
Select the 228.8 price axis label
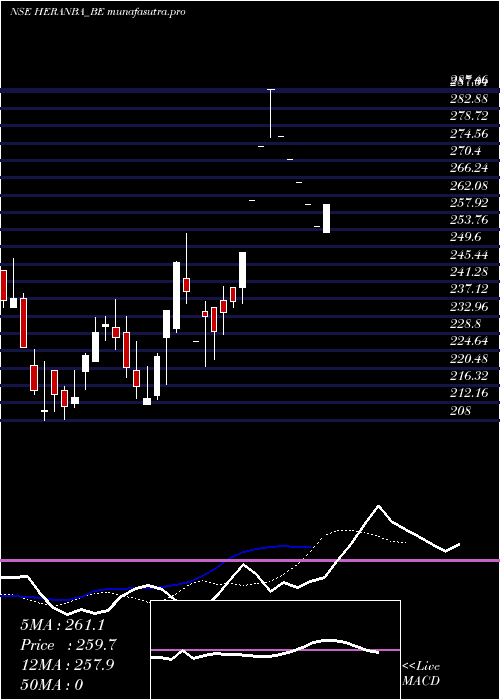pos(466,324)
